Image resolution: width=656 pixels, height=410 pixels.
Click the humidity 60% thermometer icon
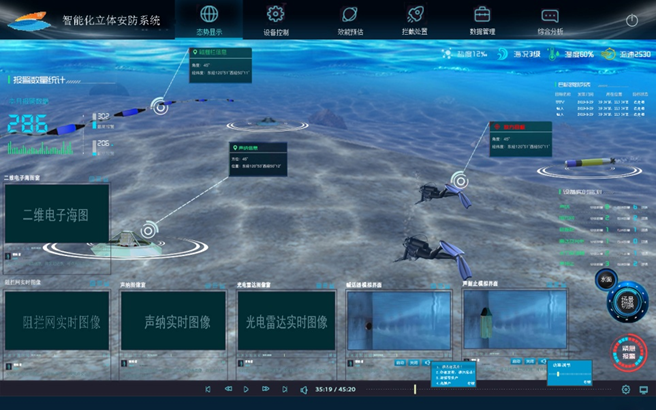(553, 54)
